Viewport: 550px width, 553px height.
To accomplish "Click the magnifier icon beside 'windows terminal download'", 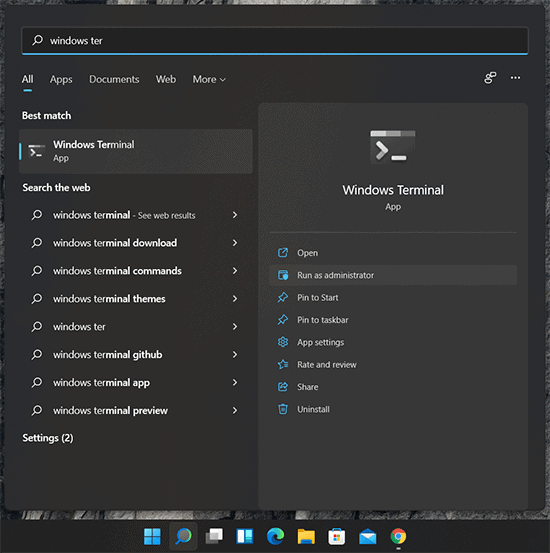I will (x=37, y=243).
